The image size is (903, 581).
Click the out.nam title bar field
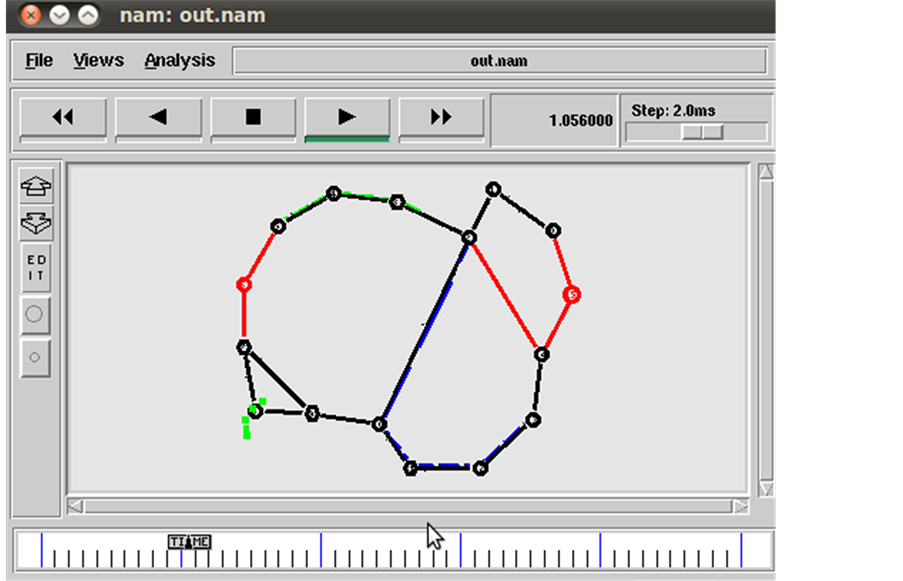(498, 60)
